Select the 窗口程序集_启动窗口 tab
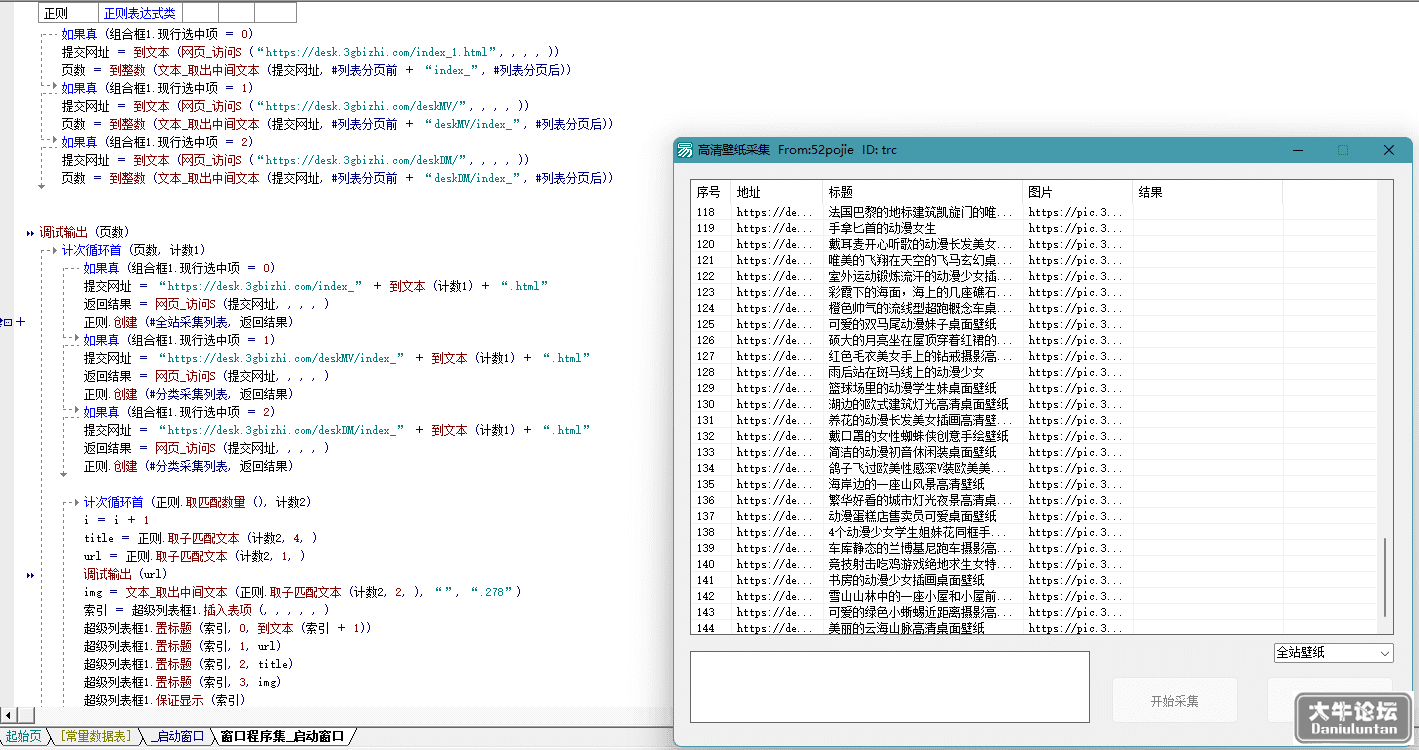The image size is (1419, 750). (283, 736)
